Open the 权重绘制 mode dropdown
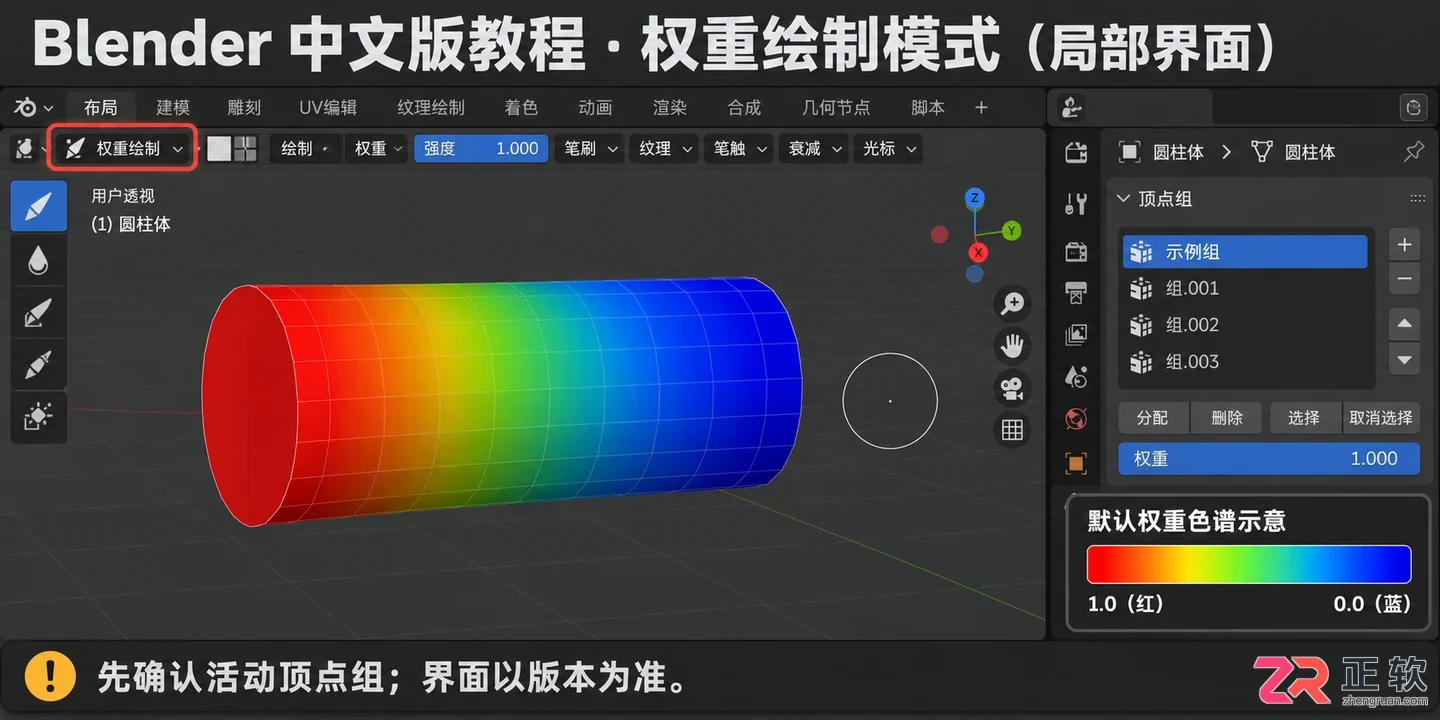The height and width of the screenshot is (720, 1440). (x=124, y=149)
